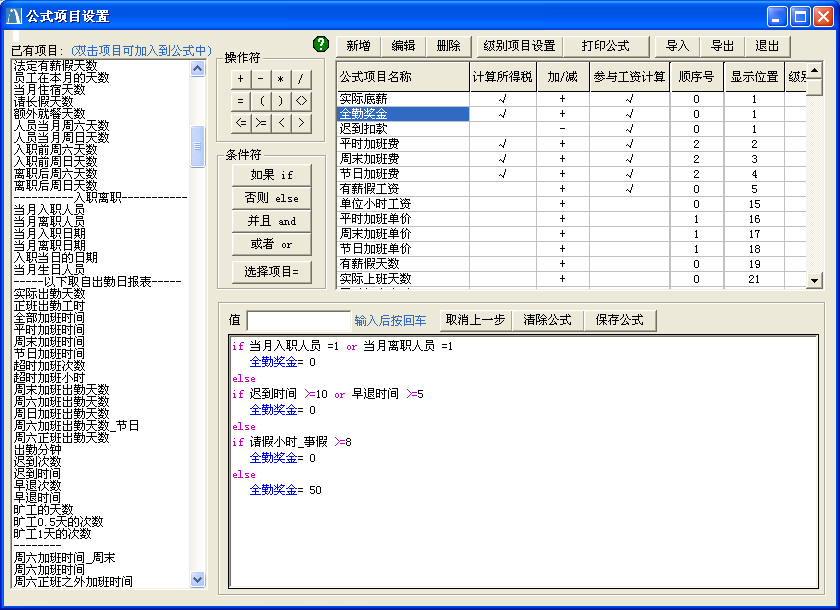
Task: Click formula table scrollbar down arrow
Action: (x=814, y=280)
